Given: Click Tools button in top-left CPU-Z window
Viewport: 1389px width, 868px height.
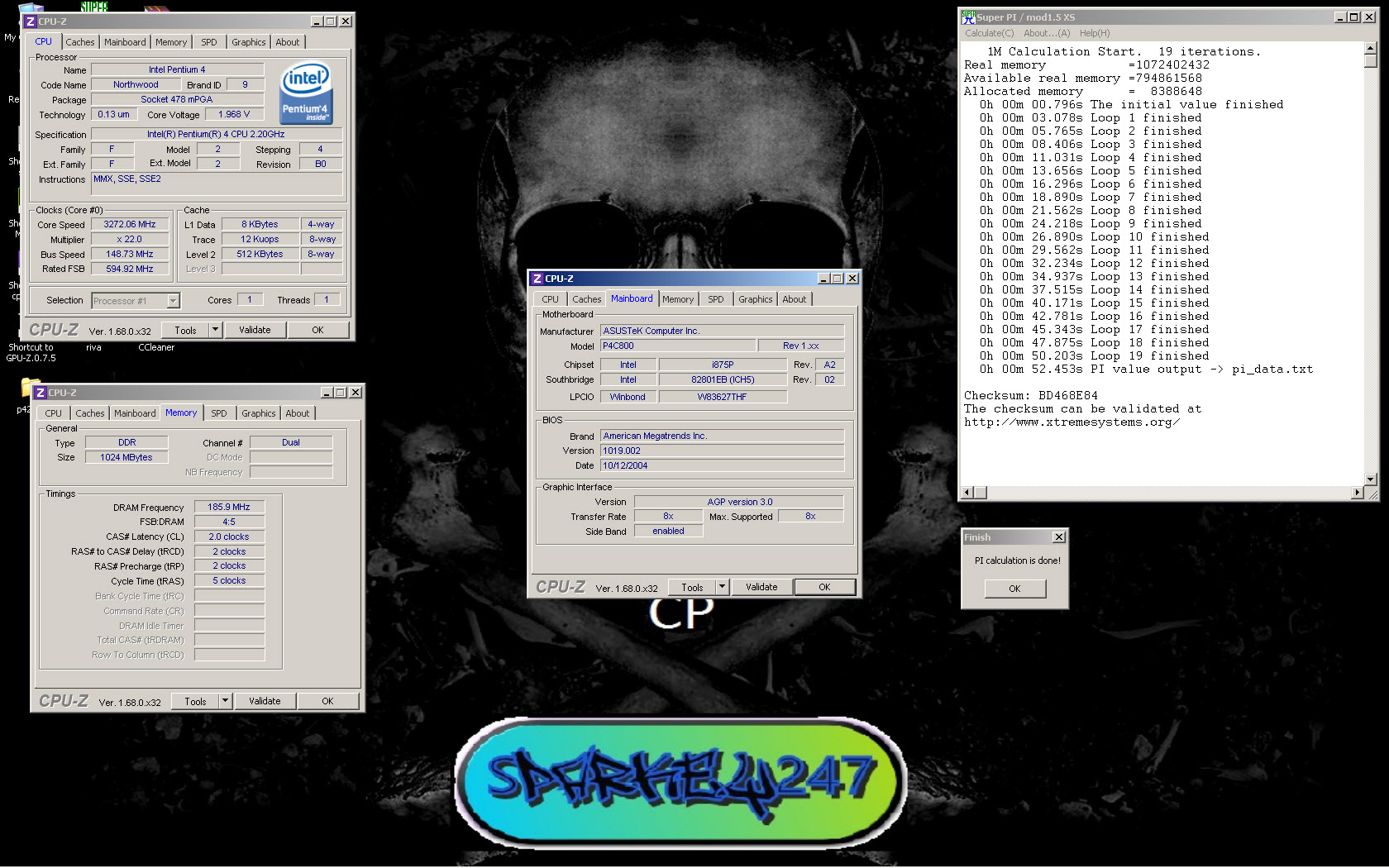Looking at the screenshot, I should coord(185,330).
